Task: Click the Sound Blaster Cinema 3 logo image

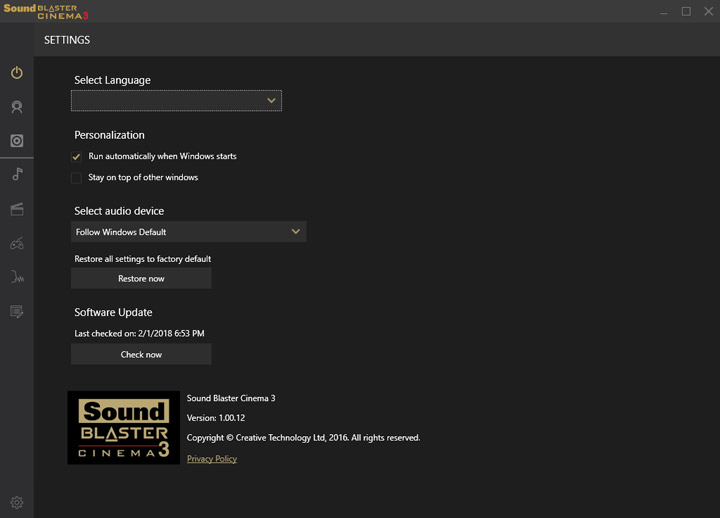Action: (x=124, y=428)
